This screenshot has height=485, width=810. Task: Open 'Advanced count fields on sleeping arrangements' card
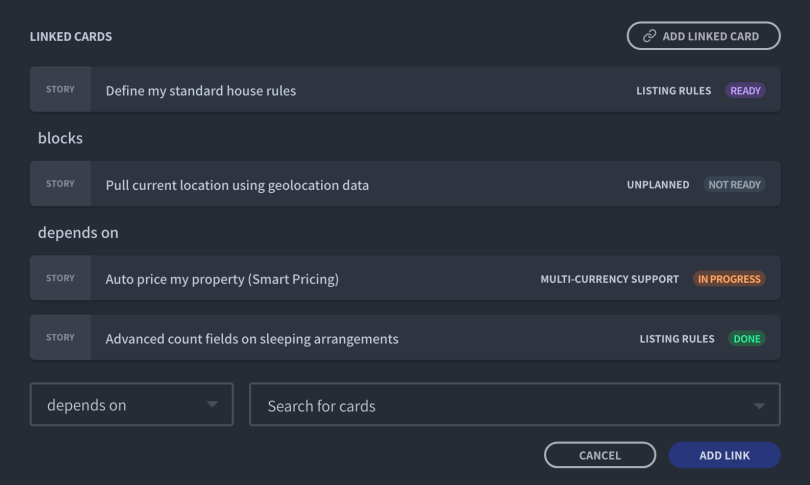tap(405, 338)
